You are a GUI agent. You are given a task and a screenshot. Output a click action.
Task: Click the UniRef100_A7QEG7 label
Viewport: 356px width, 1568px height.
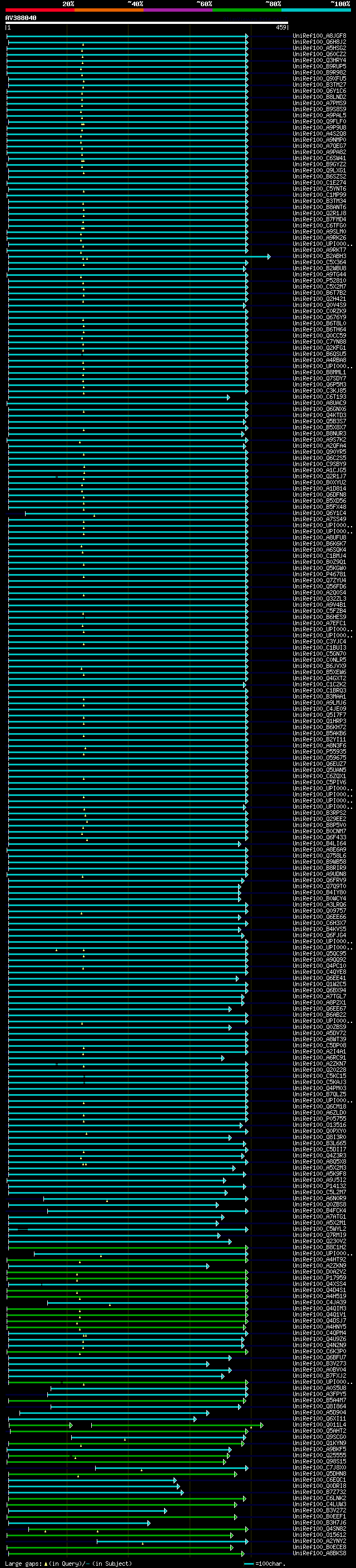point(319,146)
